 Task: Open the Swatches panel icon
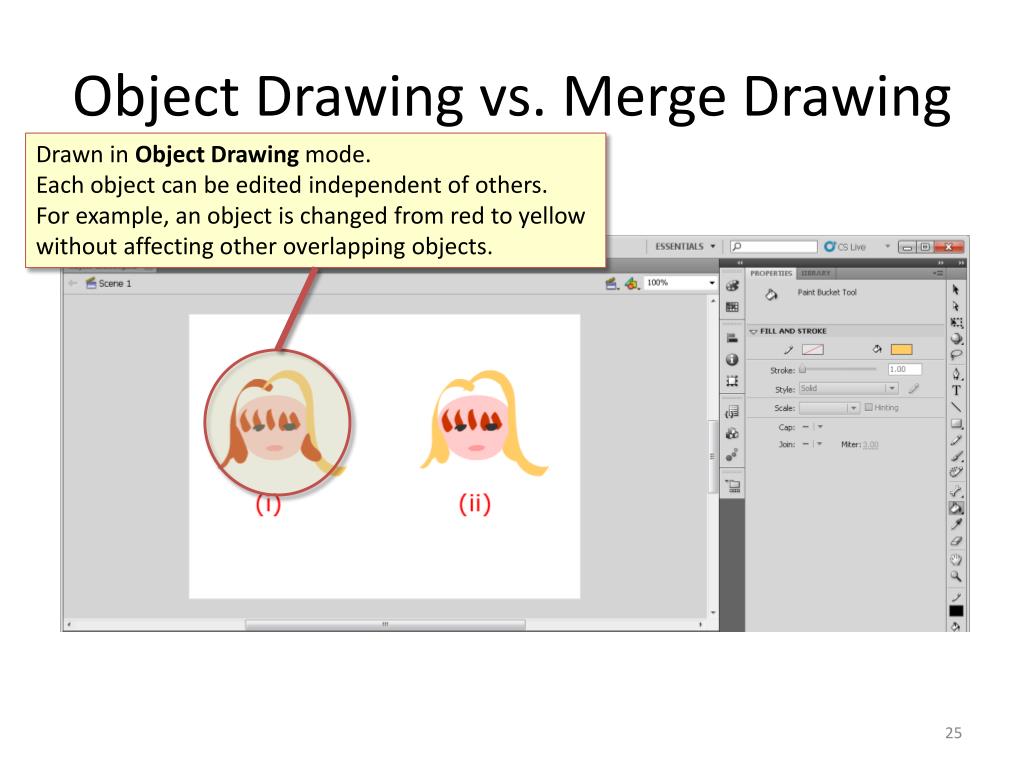click(732, 307)
